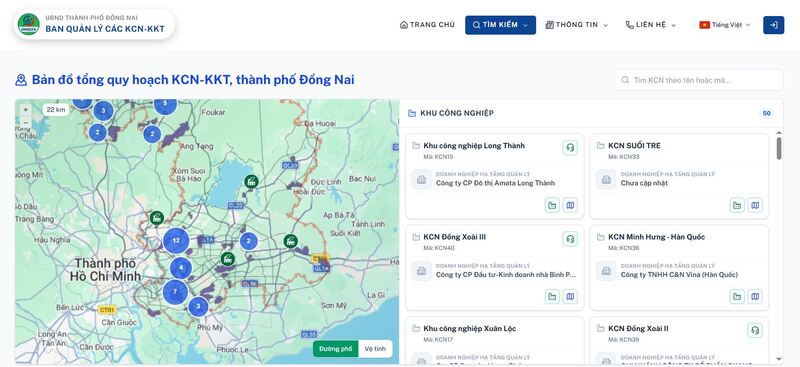This screenshot has width=800, height=367.
Task: Select Đường phố street map view
Action: [x=336, y=349]
